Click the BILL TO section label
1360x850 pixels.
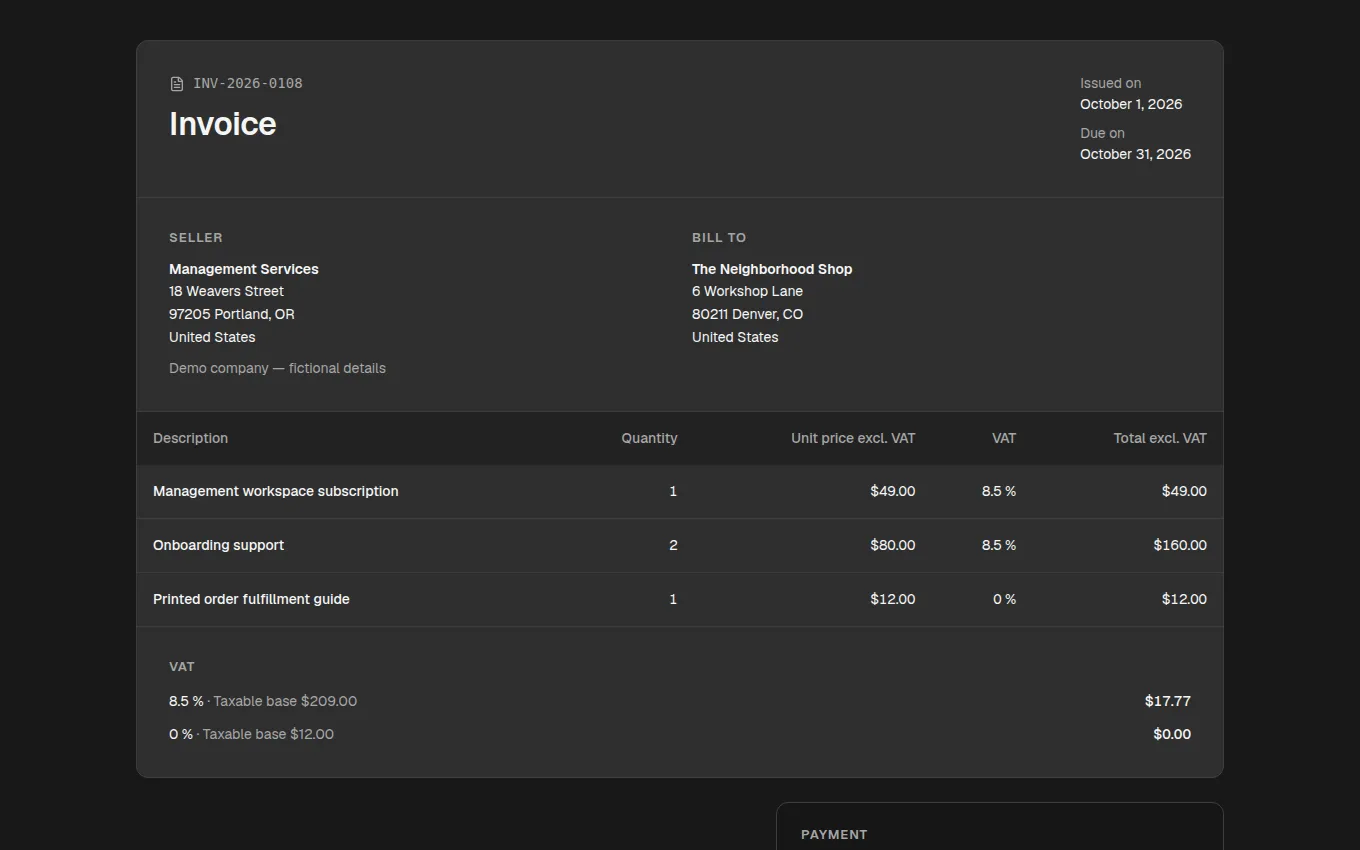(719, 238)
